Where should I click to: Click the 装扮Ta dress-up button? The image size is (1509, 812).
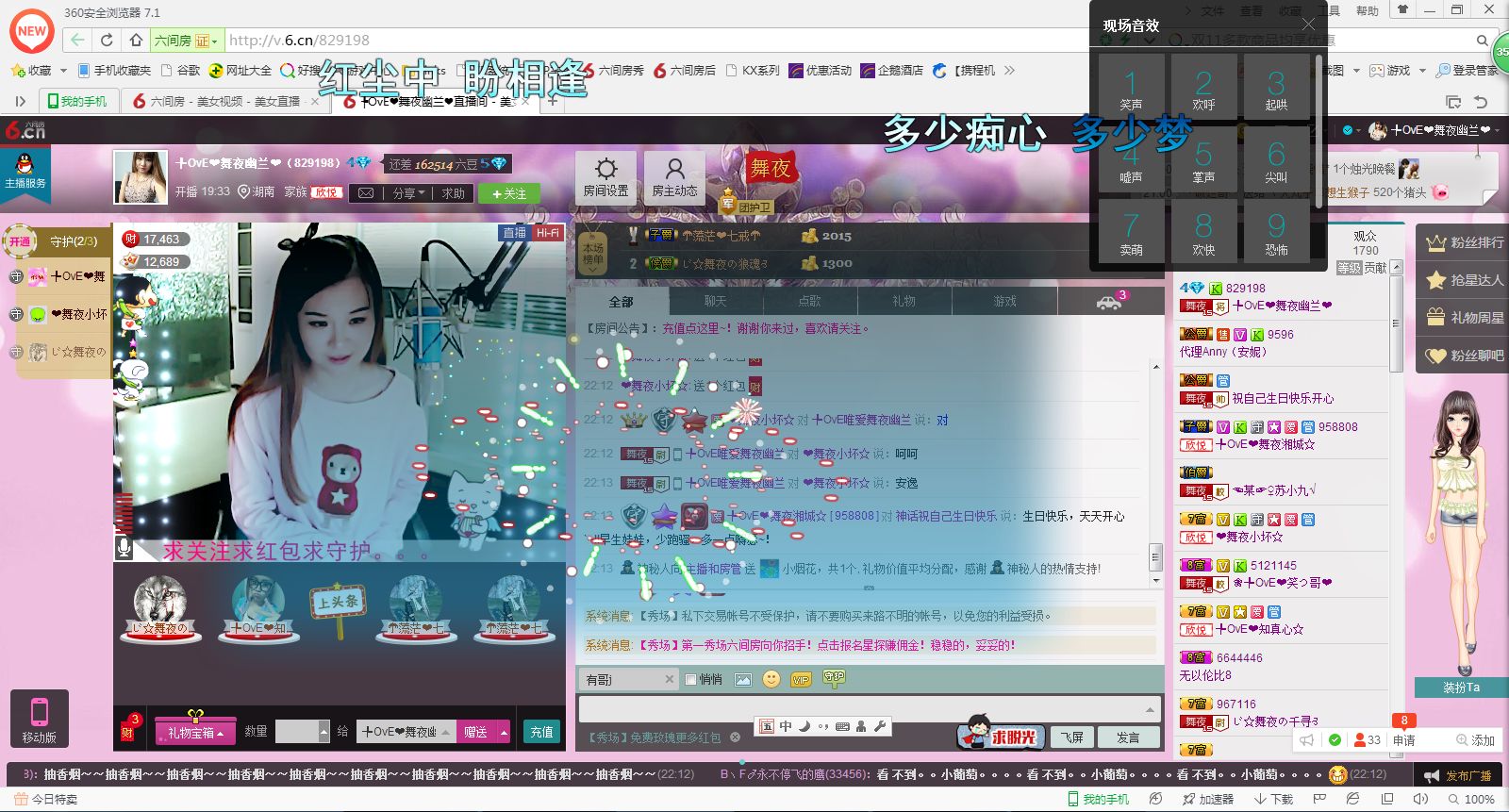pos(1461,688)
